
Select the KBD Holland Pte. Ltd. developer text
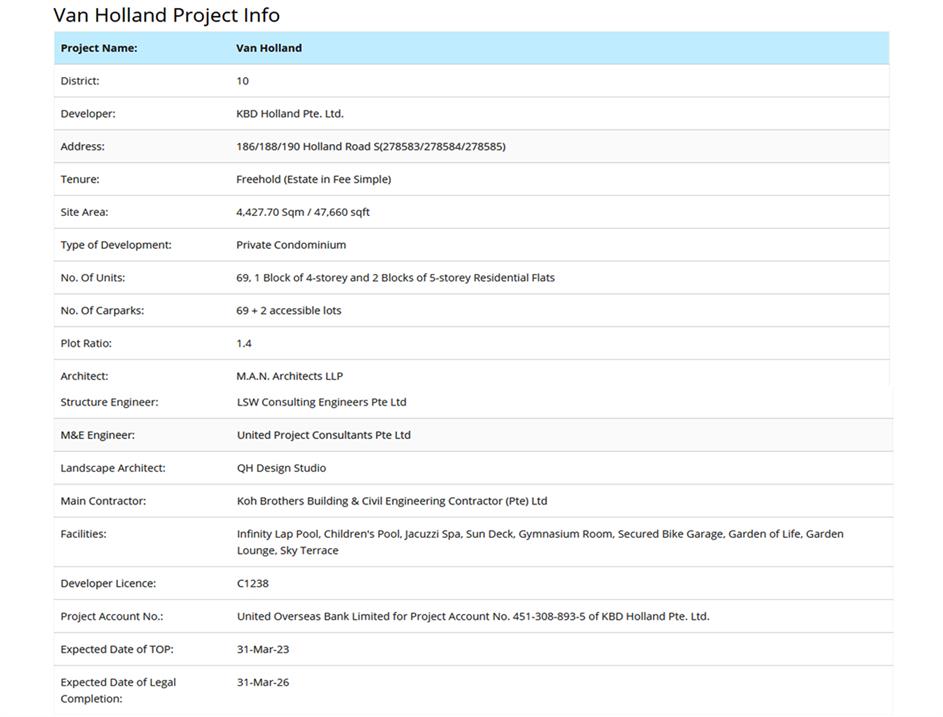[x=290, y=114]
